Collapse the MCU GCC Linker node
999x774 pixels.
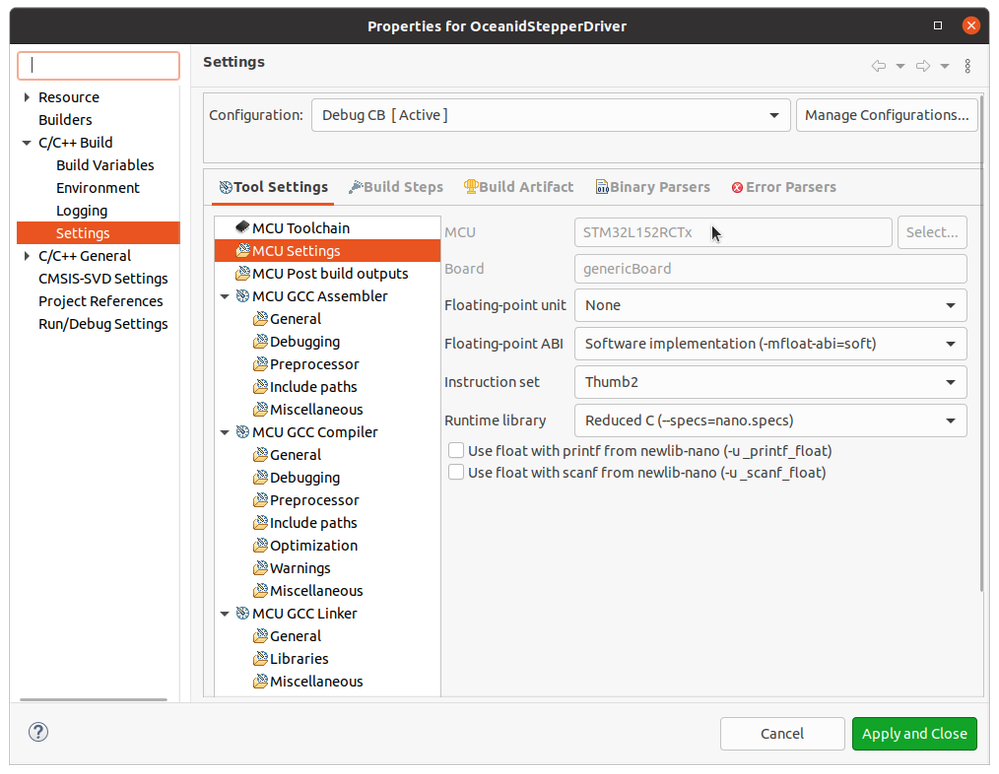[225, 613]
